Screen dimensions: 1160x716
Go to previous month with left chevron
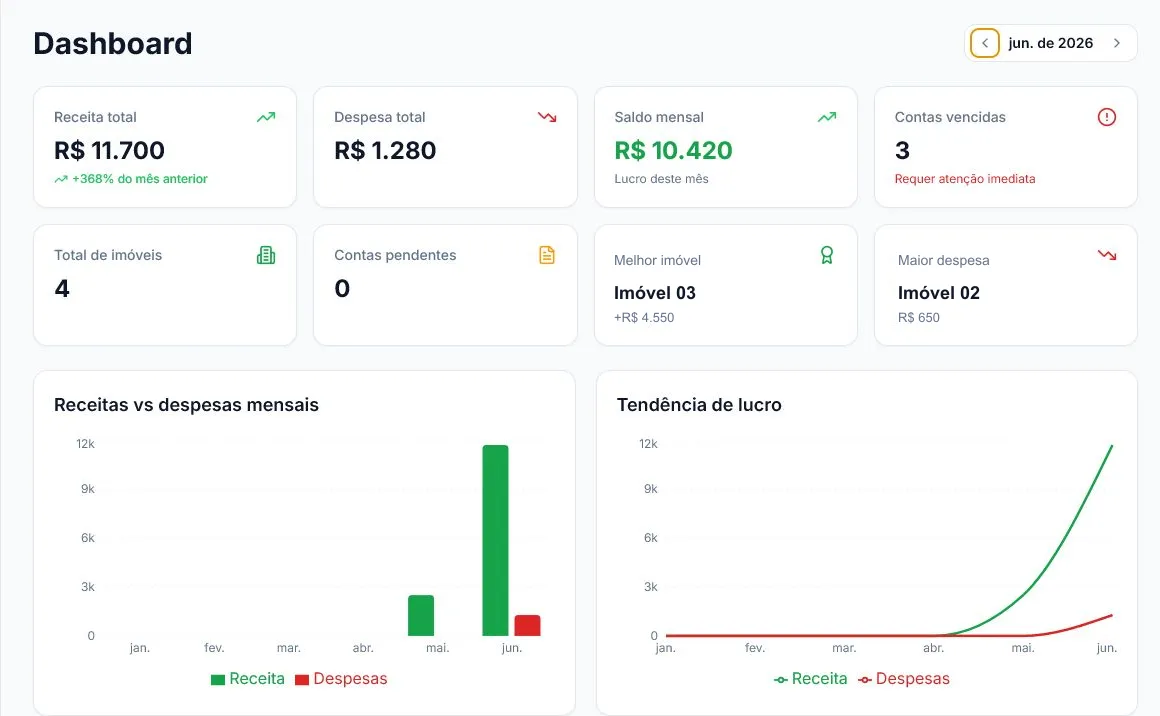985,43
